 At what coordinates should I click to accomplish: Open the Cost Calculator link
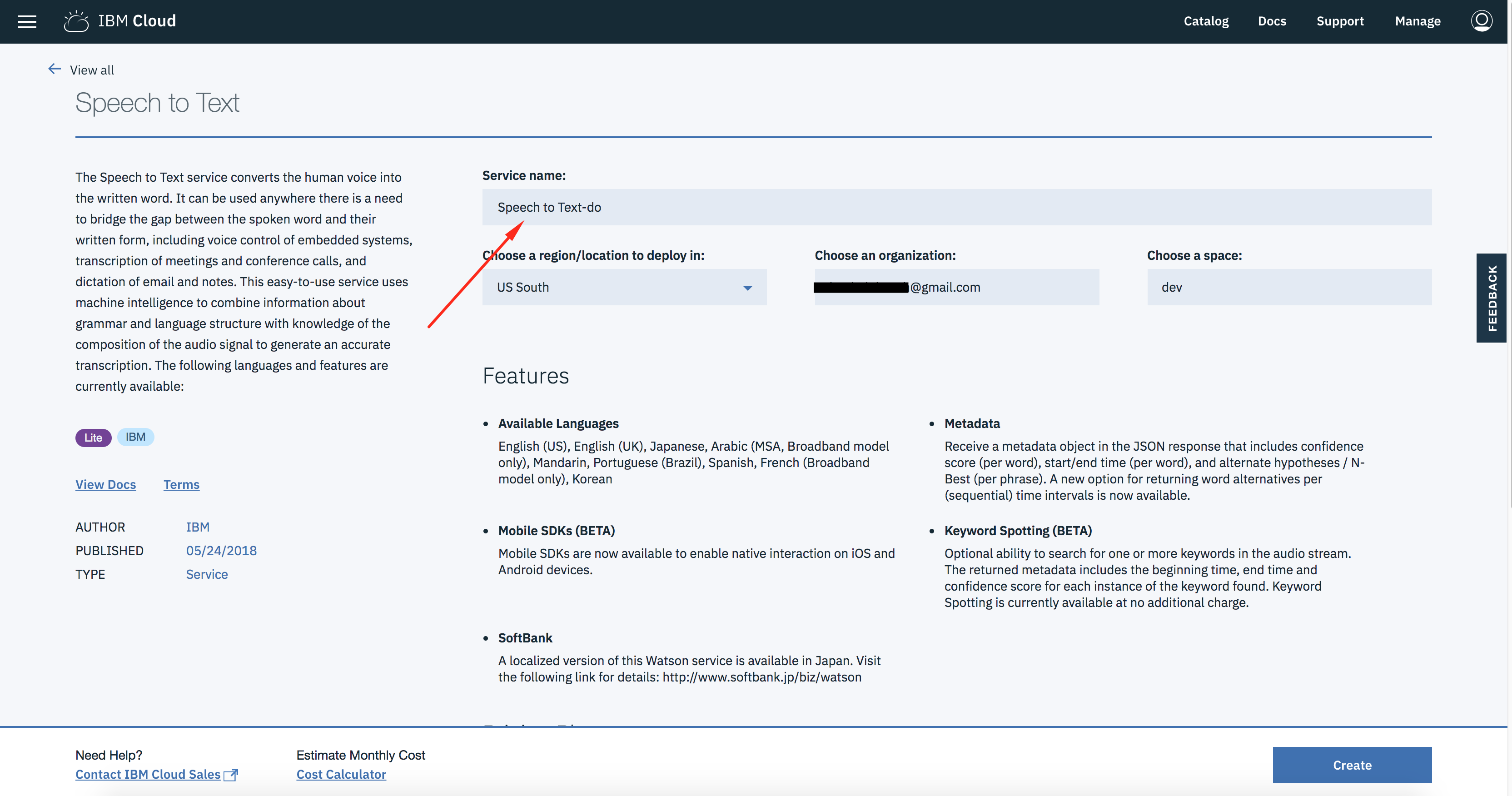(x=341, y=774)
